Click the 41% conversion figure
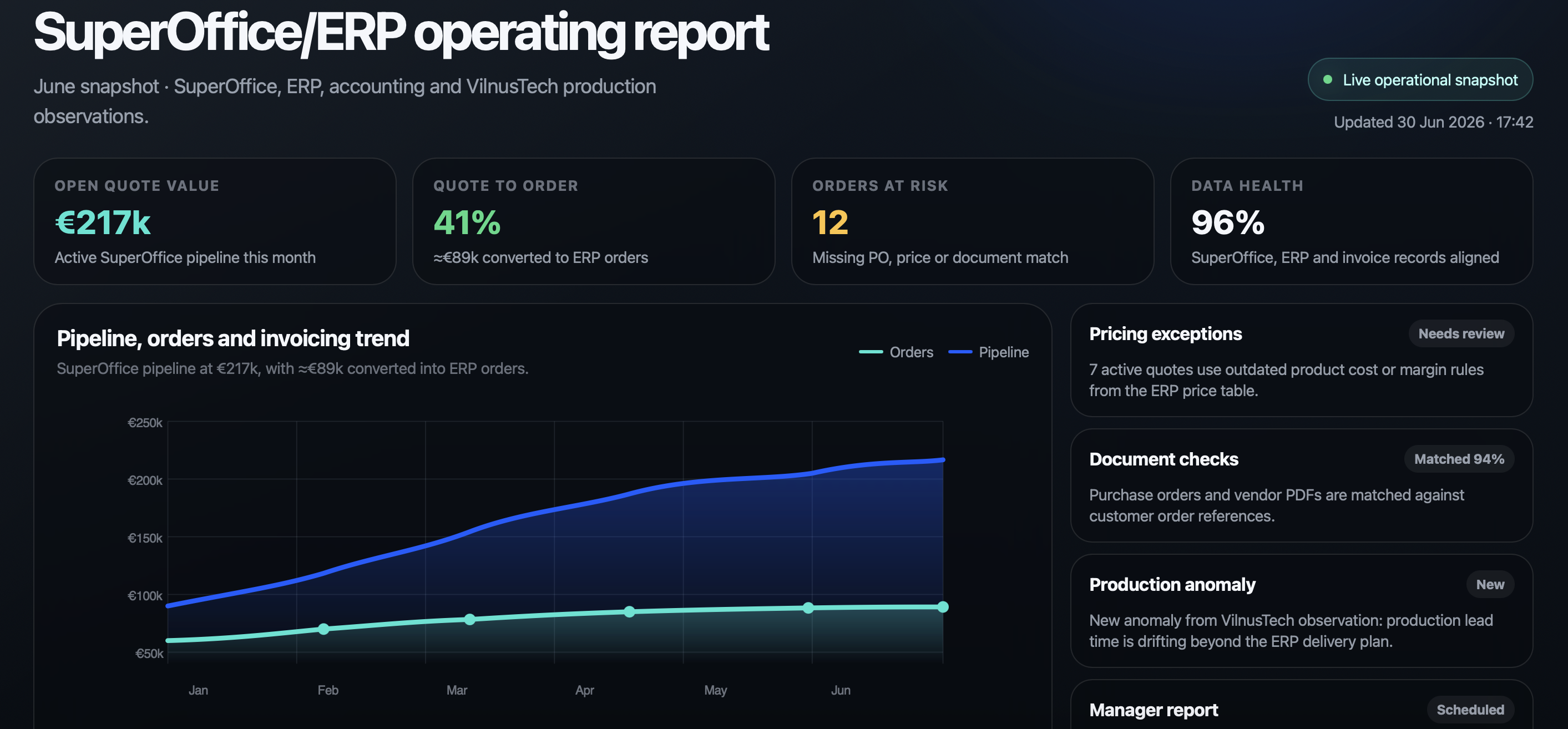The height and width of the screenshot is (729, 1568). coord(467,222)
